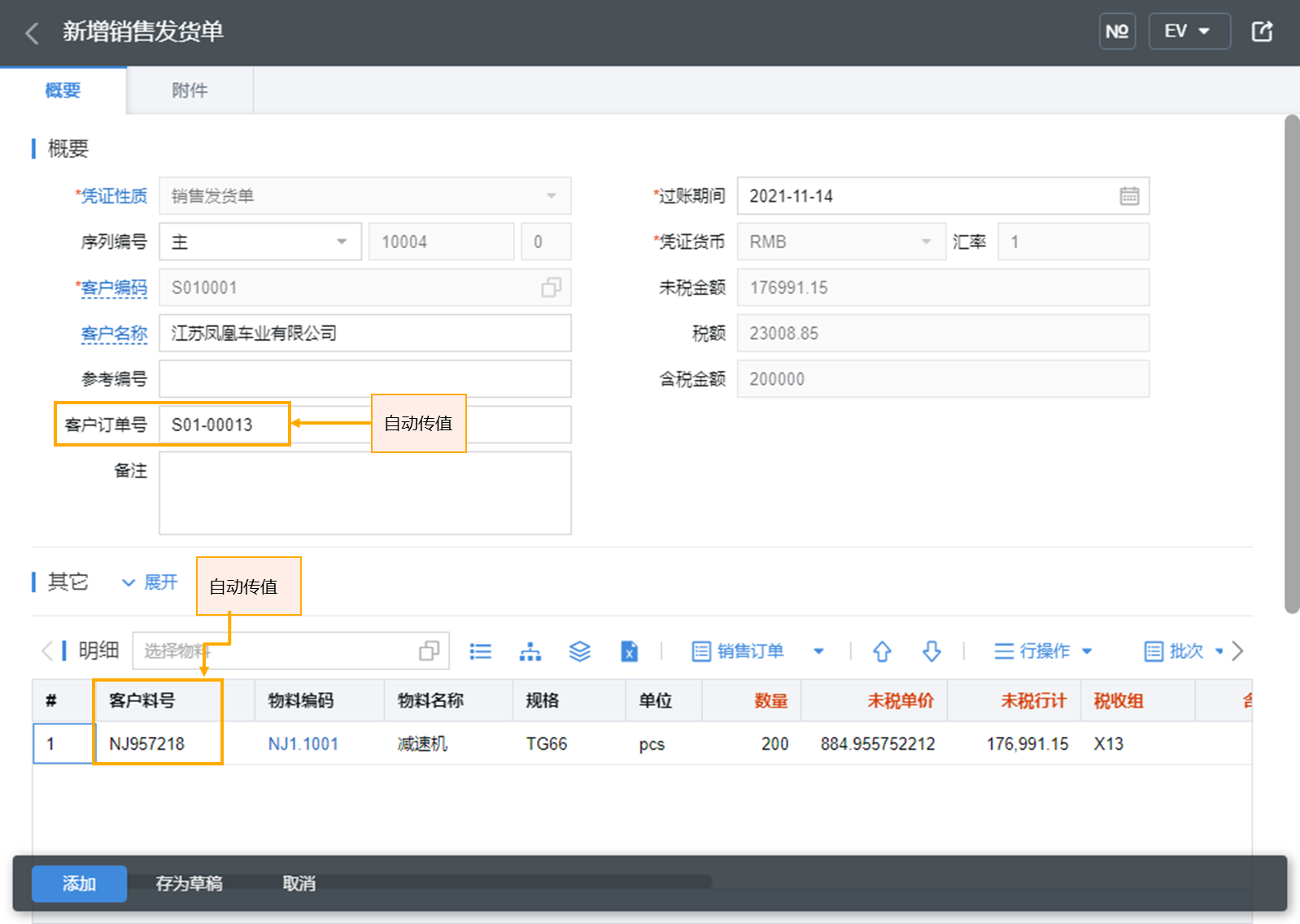Click the 批次 toolbar button
The width and height of the screenshot is (1300, 924).
tap(1174, 651)
